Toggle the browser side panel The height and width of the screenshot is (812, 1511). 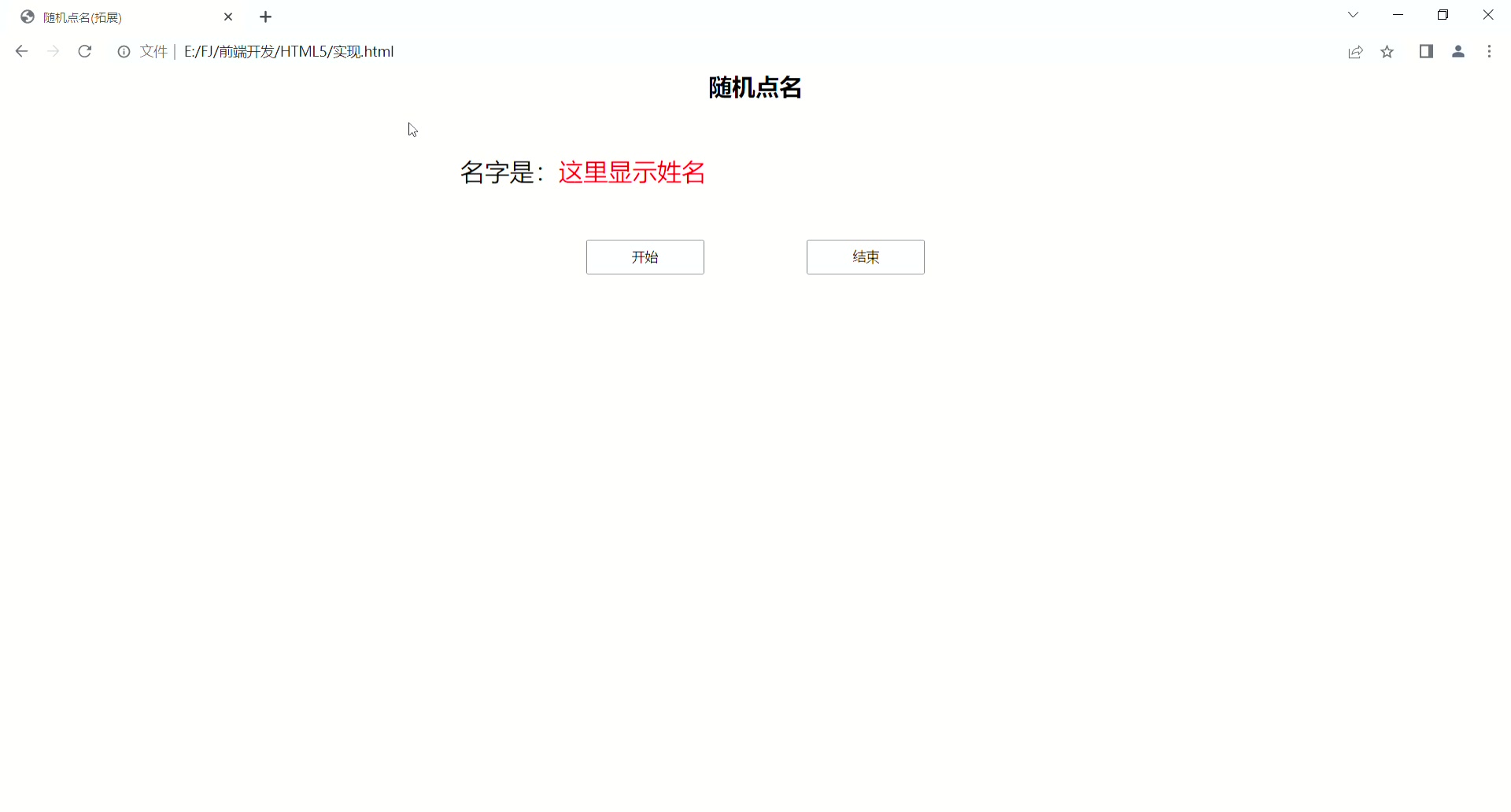point(1426,52)
